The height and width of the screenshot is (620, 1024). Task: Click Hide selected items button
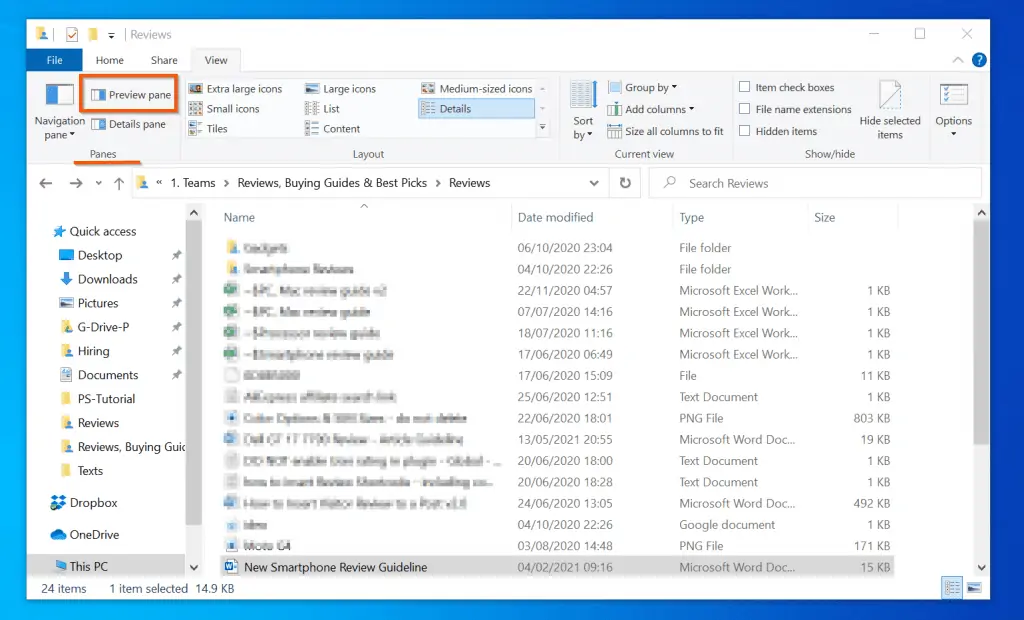(889, 110)
